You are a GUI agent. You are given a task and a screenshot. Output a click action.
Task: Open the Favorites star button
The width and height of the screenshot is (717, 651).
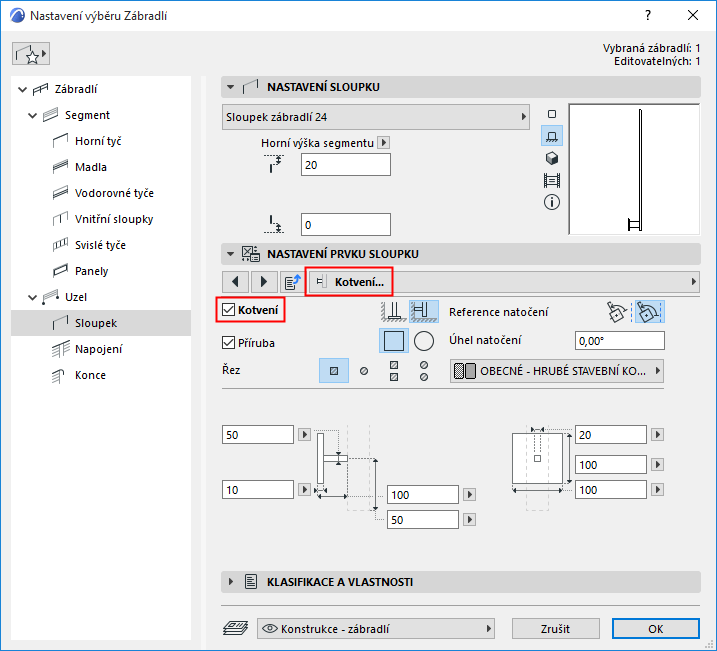[x=31, y=54]
